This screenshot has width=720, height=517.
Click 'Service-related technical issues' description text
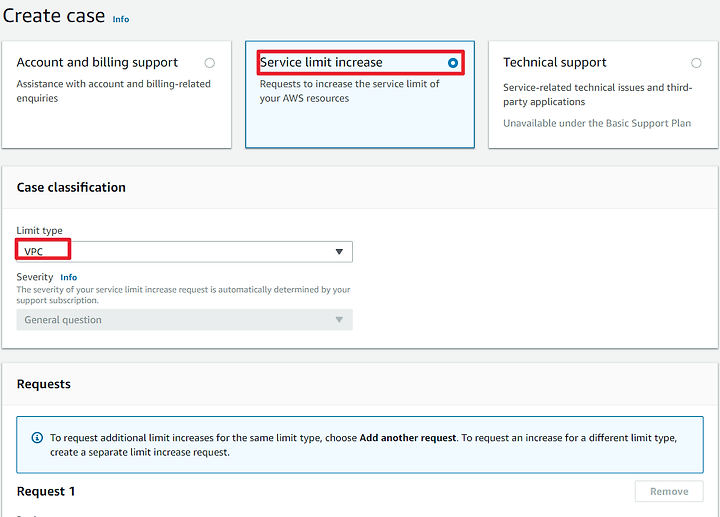[x=597, y=94]
